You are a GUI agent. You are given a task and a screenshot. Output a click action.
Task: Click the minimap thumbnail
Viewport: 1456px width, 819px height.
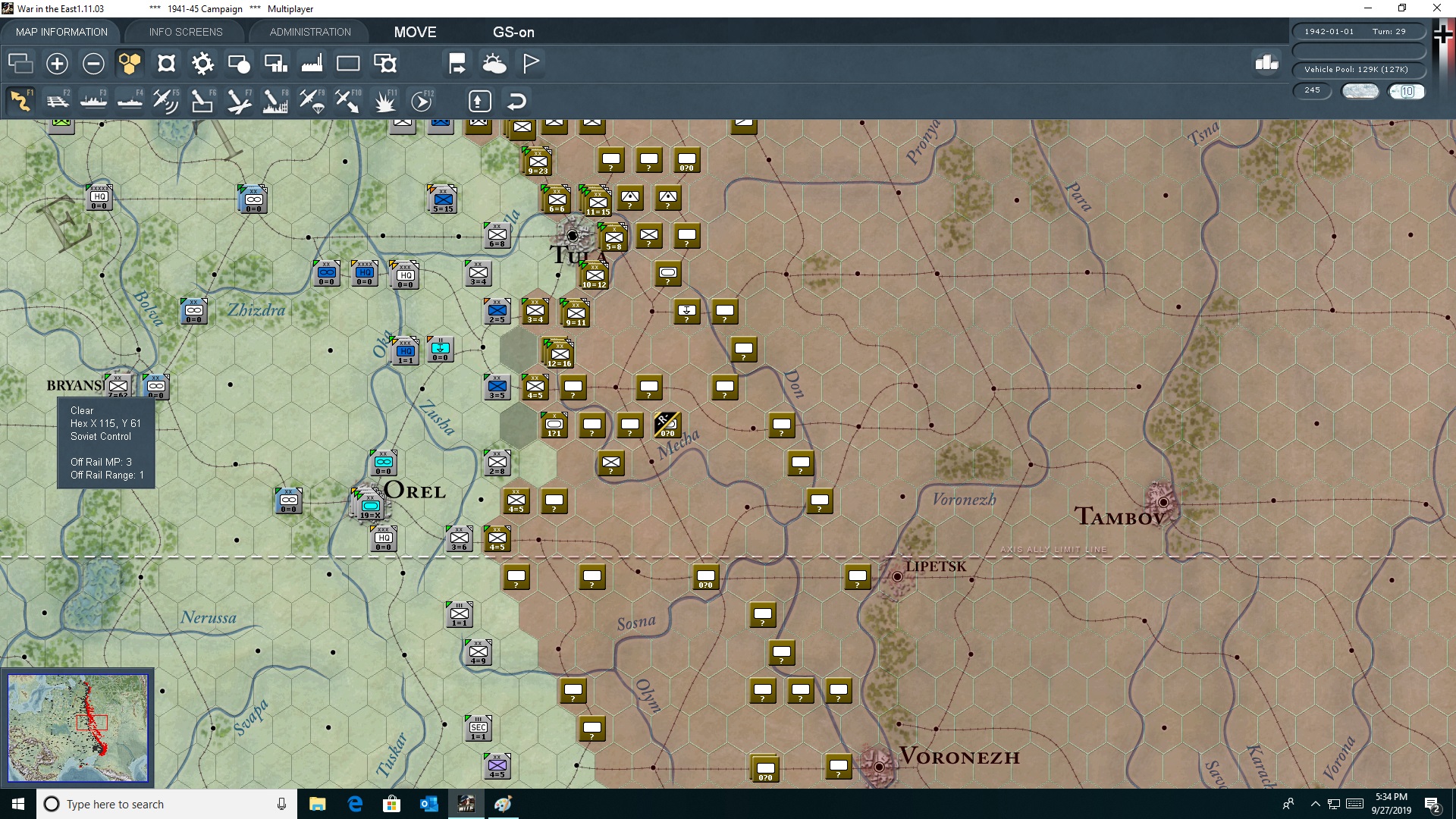pyautogui.click(x=78, y=728)
